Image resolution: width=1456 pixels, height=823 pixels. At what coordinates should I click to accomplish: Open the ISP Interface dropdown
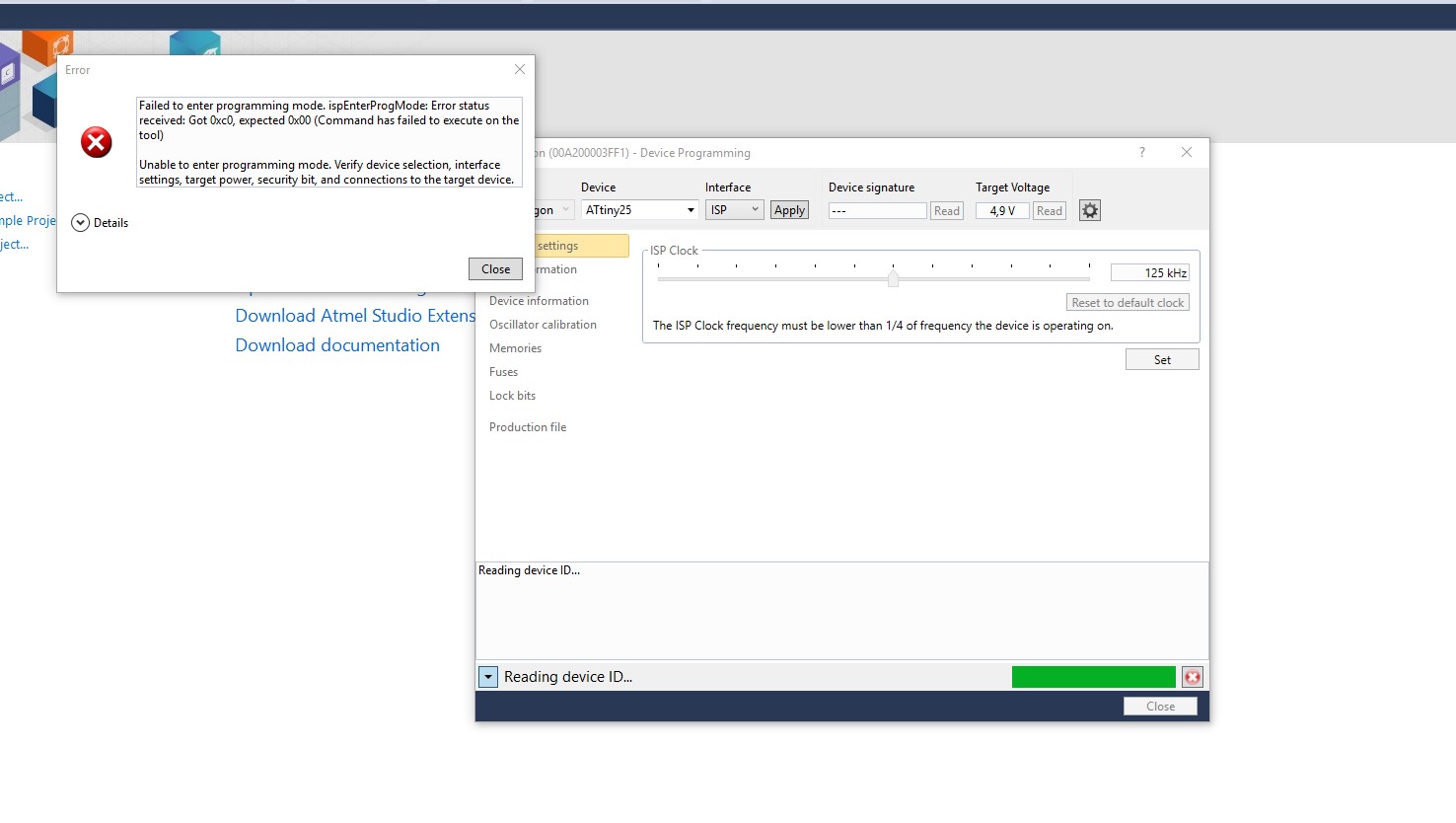coord(734,210)
